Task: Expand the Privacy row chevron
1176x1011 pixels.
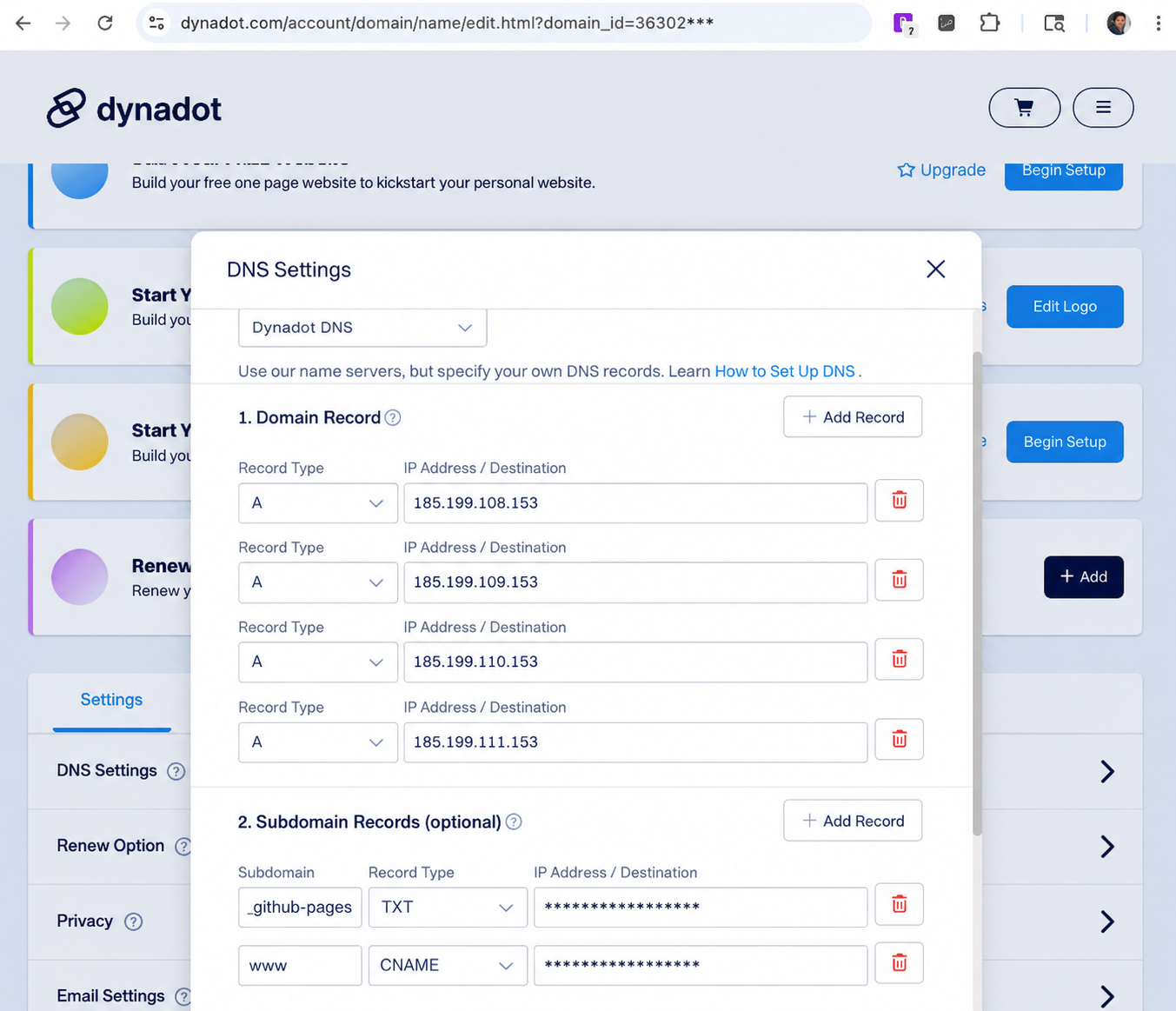Action: 1106,921
